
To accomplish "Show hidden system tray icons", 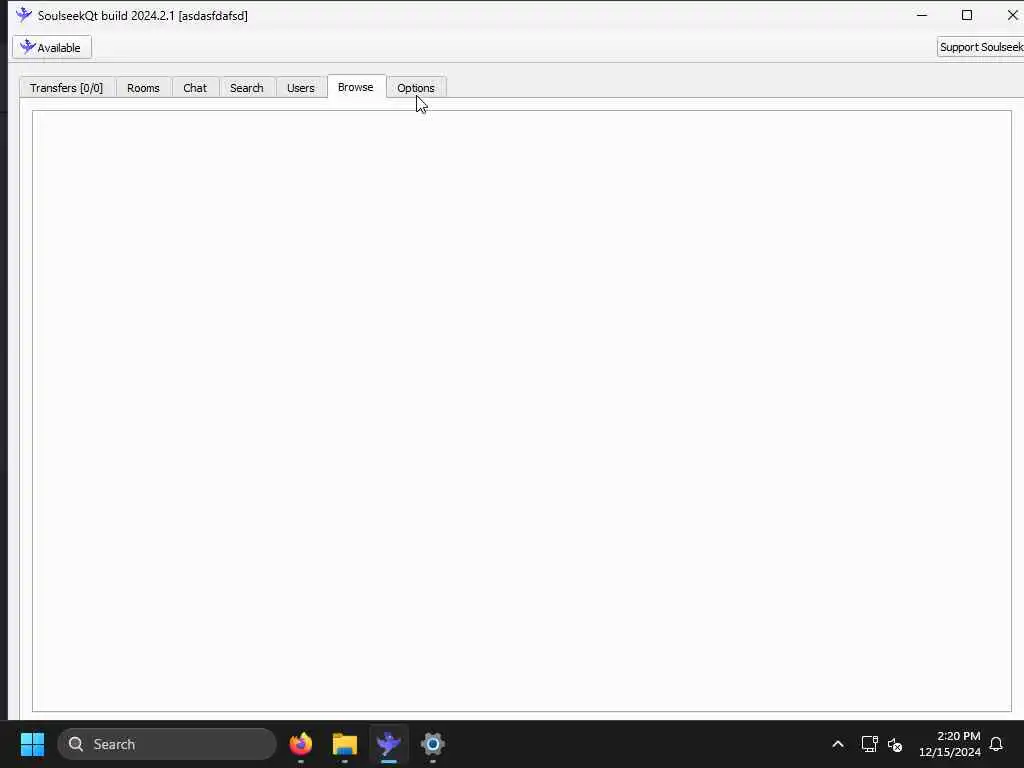I will pyautogui.click(x=838, y=744).
